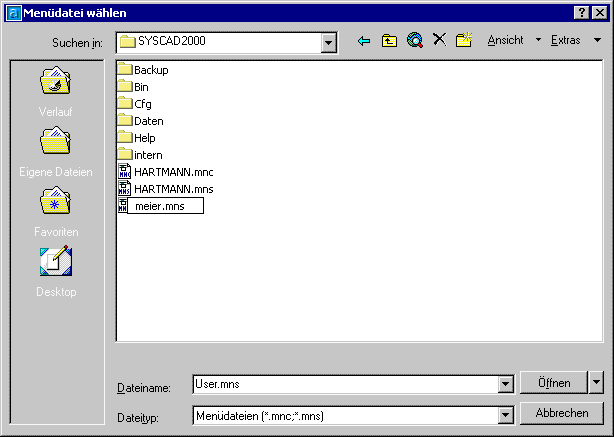Screen dimensions: 614x437
Task: Click the Delete X icon
Action: (x=439, y=41)
